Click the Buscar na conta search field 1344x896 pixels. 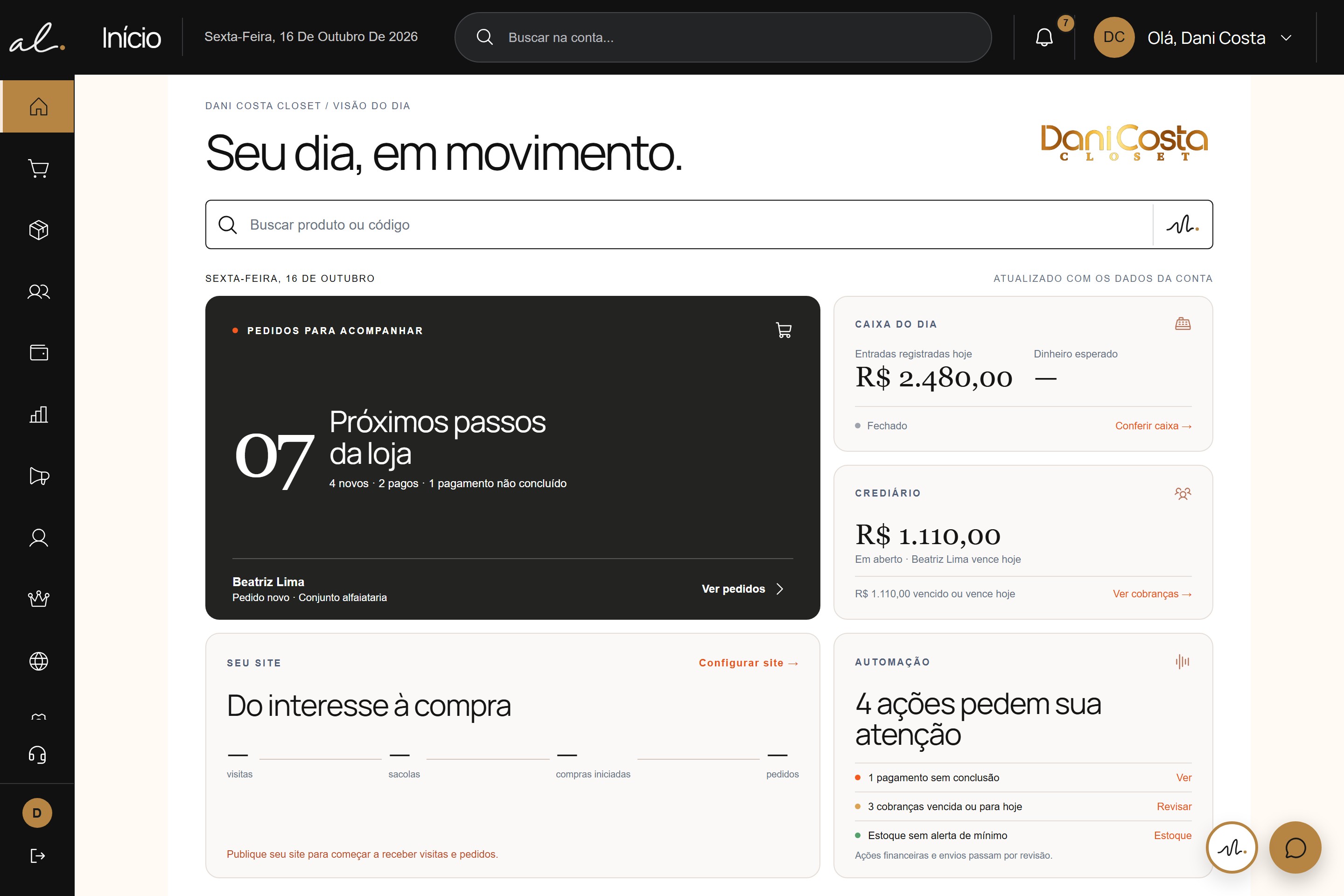coord(722,37)
